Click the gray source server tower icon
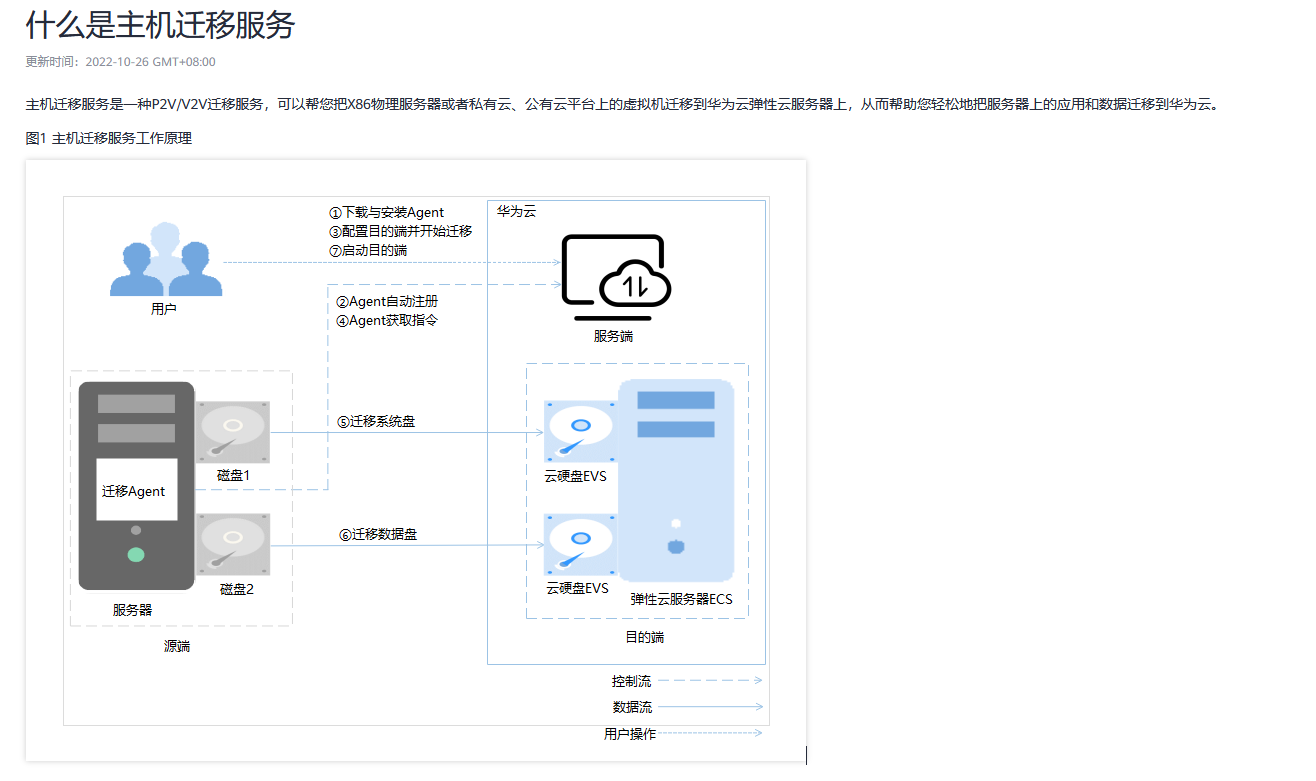Image resolution: width=1316 pixels, height=781 pixels. [136, 486]
